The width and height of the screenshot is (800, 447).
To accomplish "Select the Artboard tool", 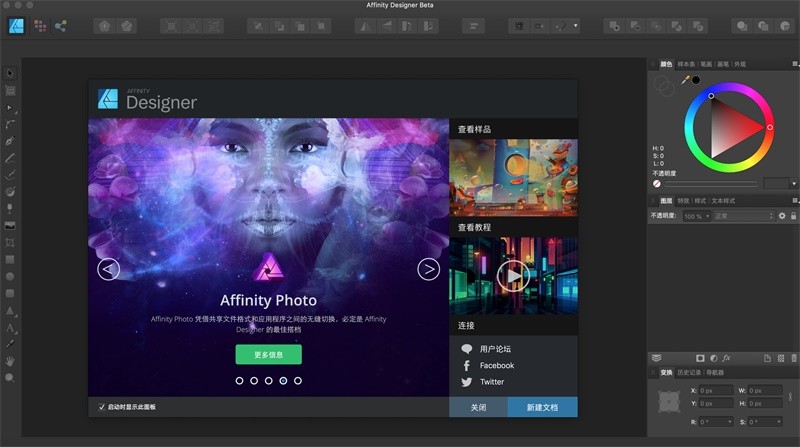I will [x=10, y=90].
